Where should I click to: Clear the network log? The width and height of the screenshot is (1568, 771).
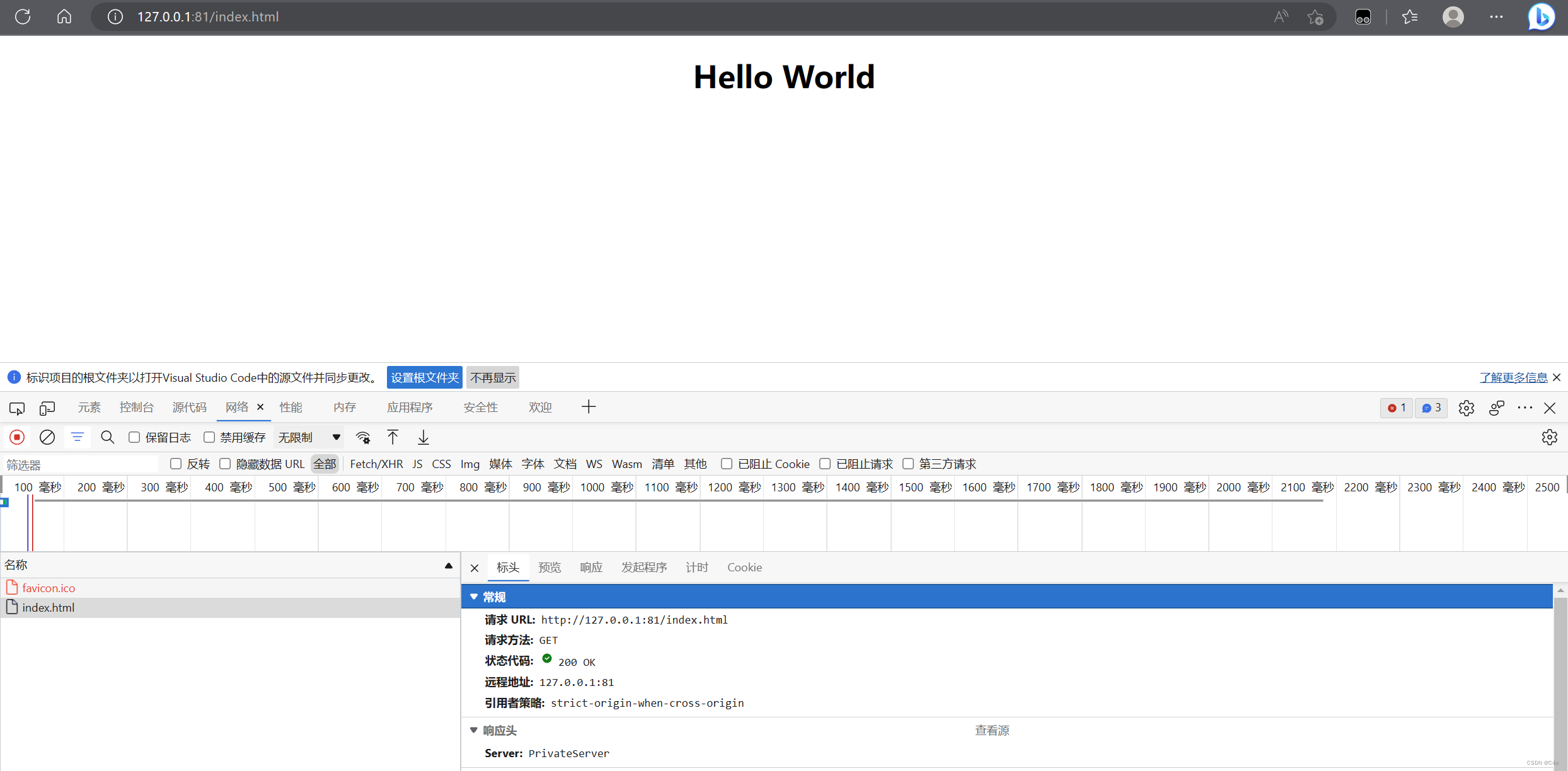tap(47, 437)
